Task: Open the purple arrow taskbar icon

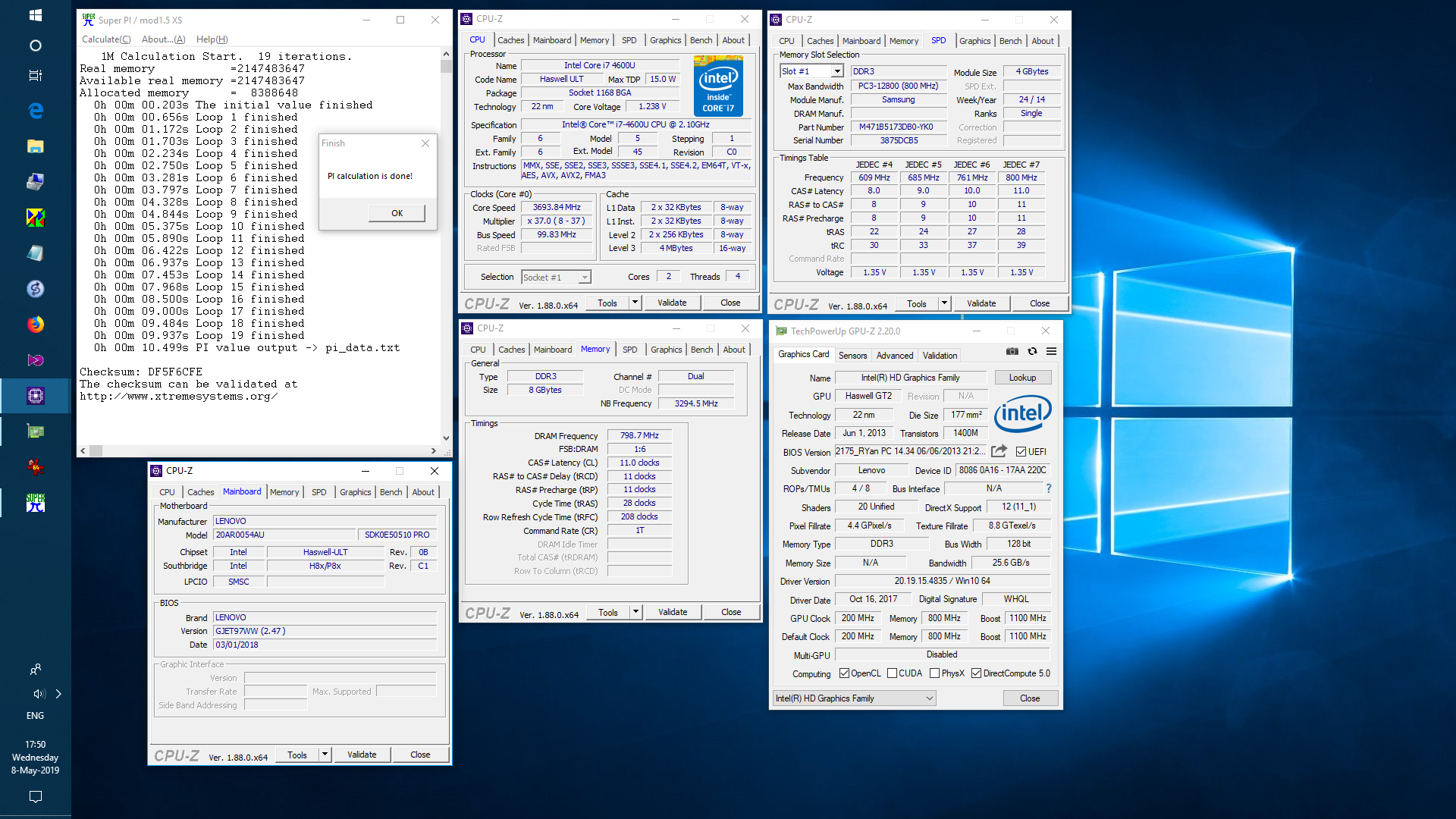Action: click(35, 360)
